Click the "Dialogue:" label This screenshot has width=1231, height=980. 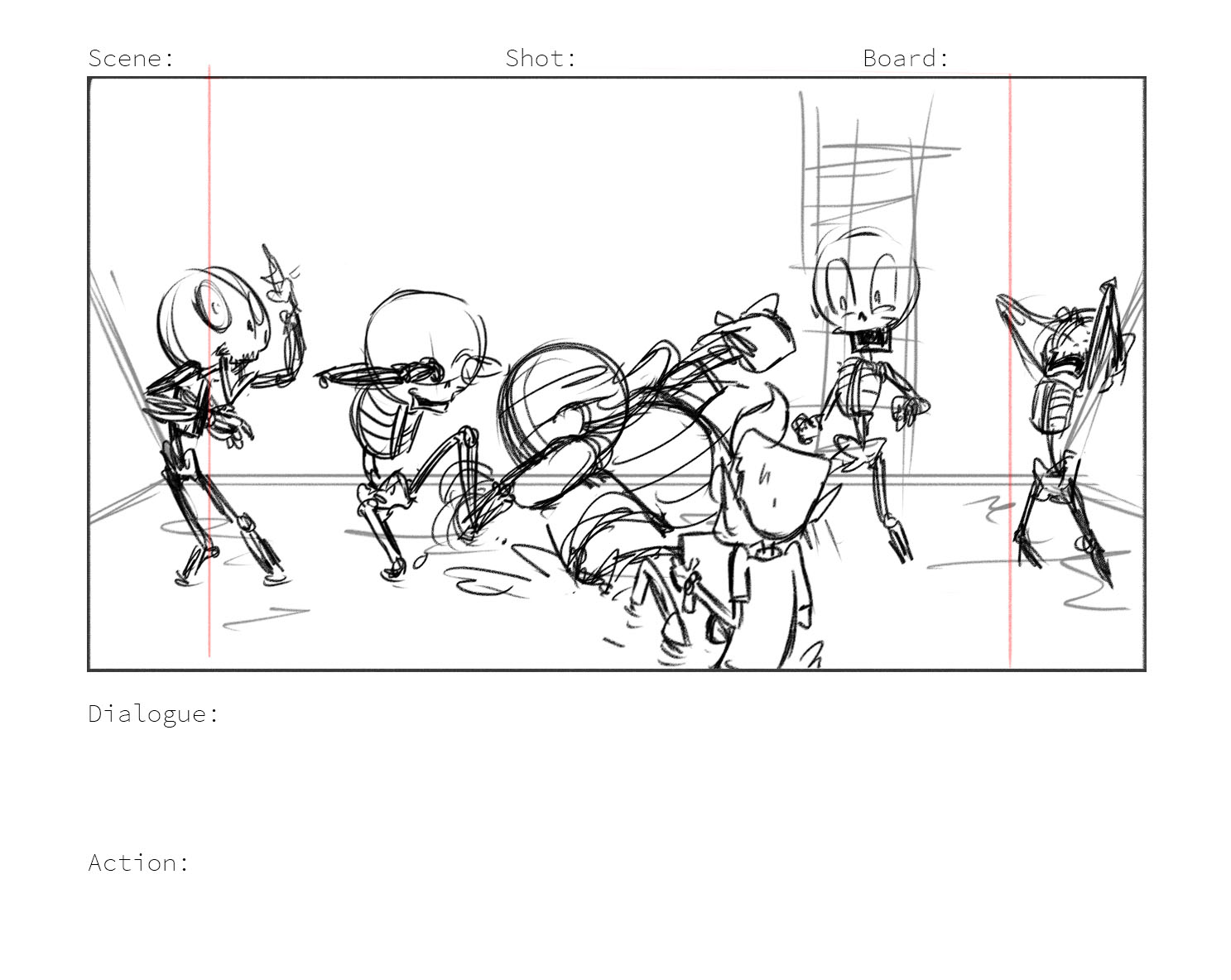point(154,713)
